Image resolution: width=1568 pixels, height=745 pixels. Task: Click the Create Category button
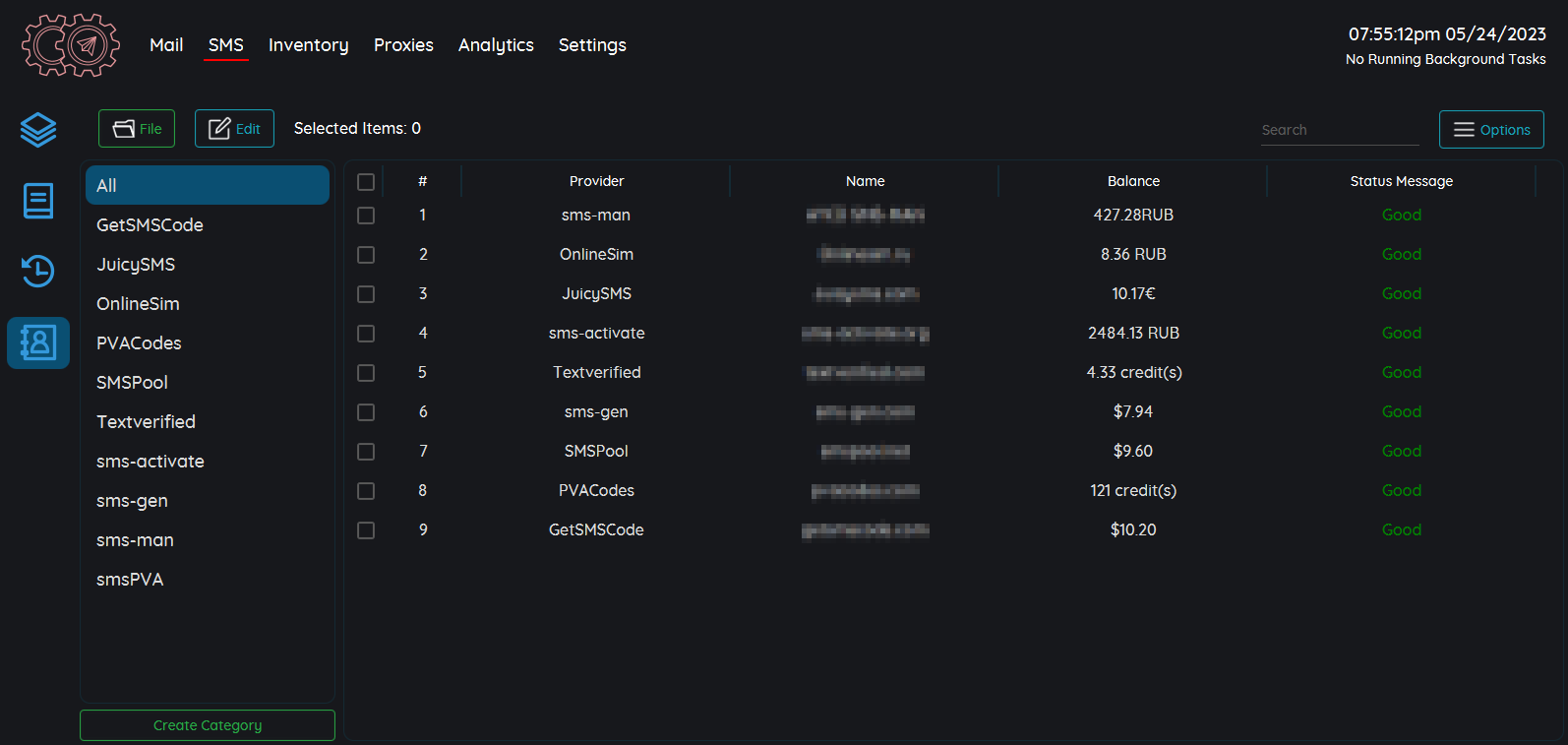click(208, 725)
